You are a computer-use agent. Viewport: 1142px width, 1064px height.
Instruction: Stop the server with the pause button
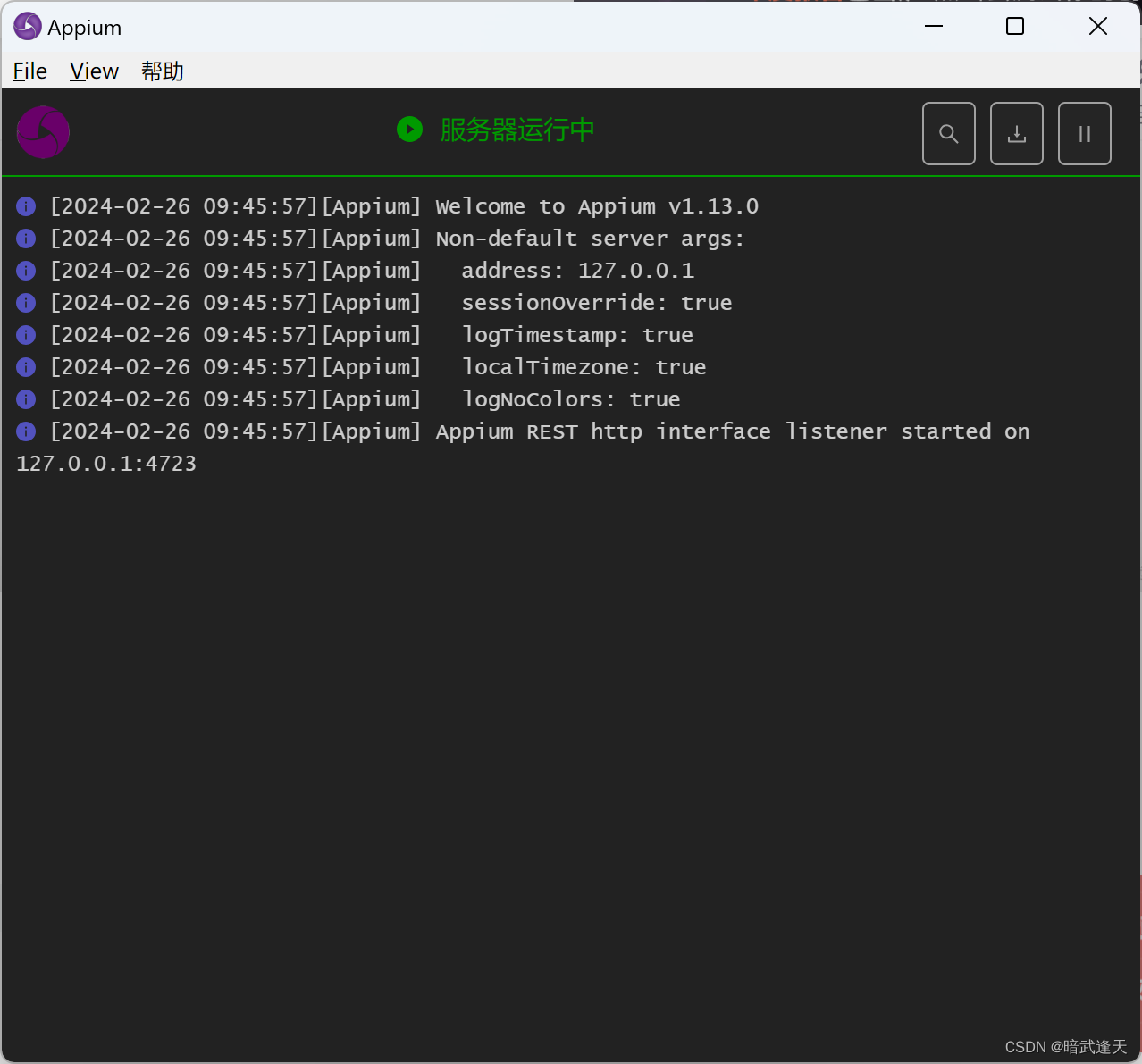click(x=1085, y=134)
